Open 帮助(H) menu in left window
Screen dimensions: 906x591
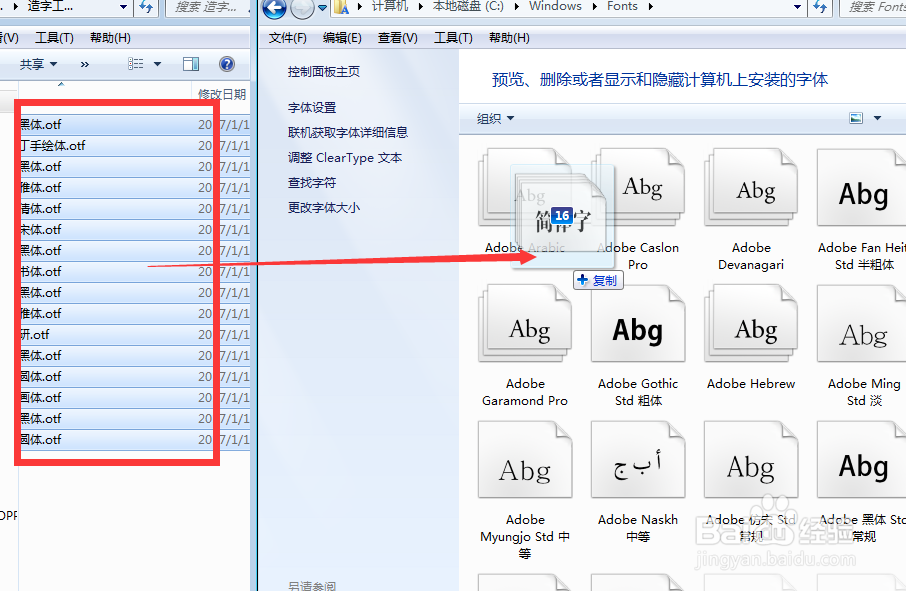(110, 38)
